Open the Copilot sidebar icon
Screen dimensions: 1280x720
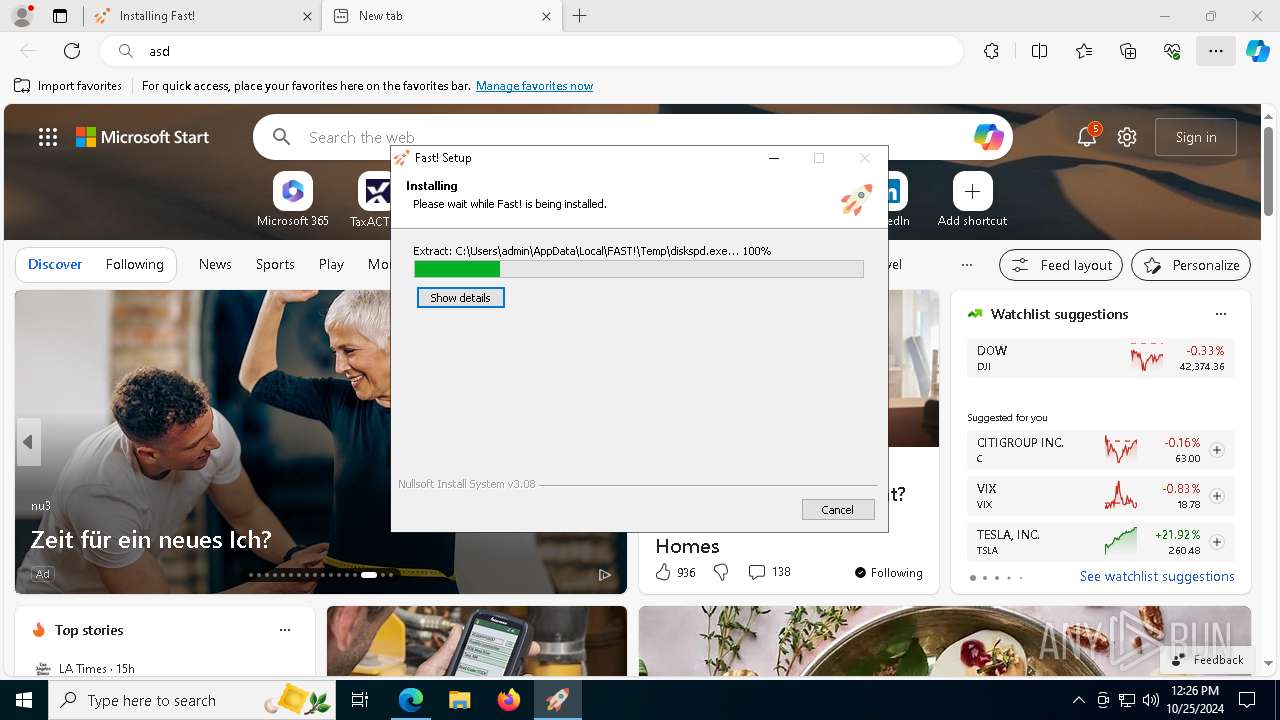[1258, 51]
